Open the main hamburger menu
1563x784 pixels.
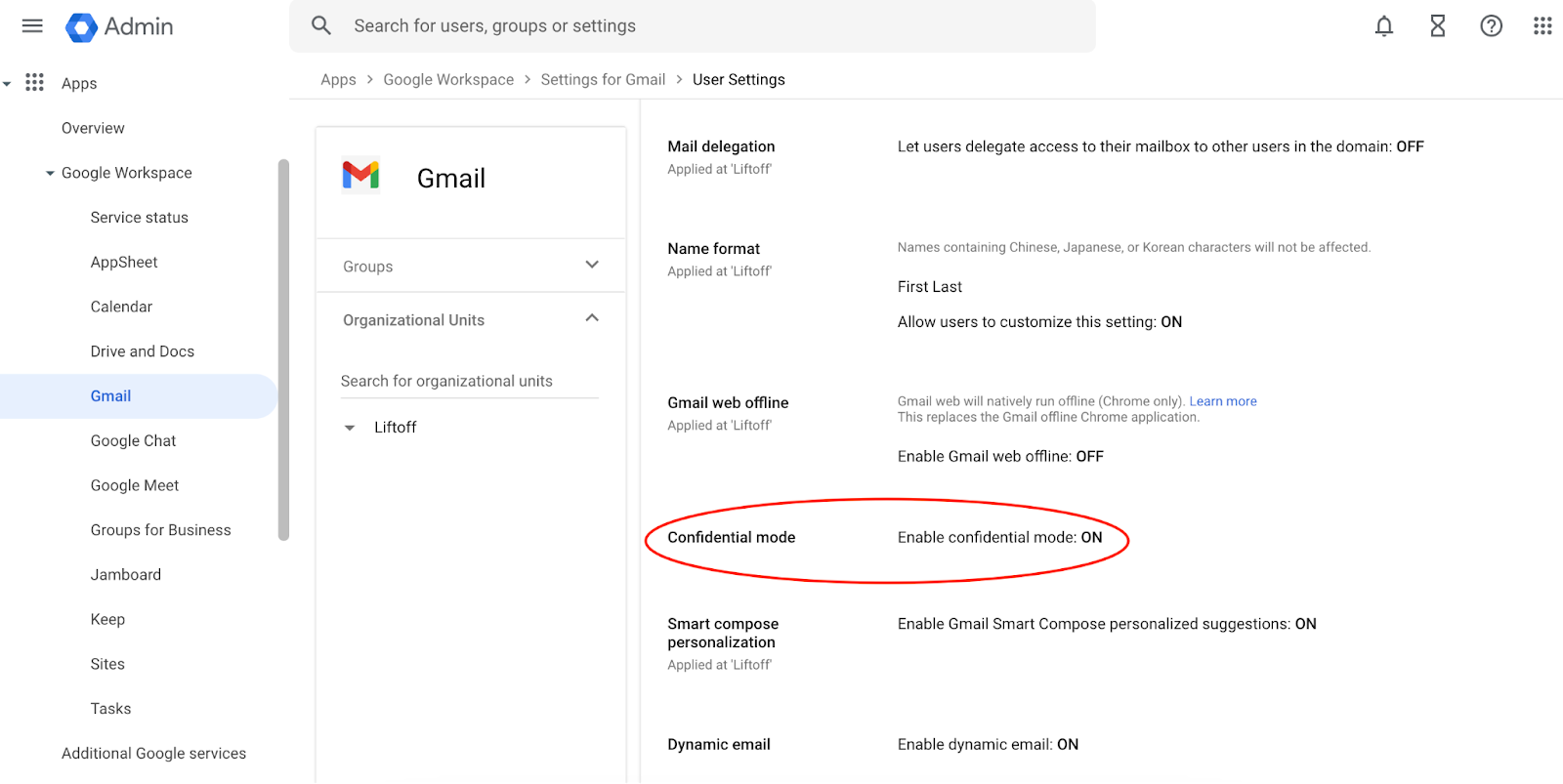32,26
